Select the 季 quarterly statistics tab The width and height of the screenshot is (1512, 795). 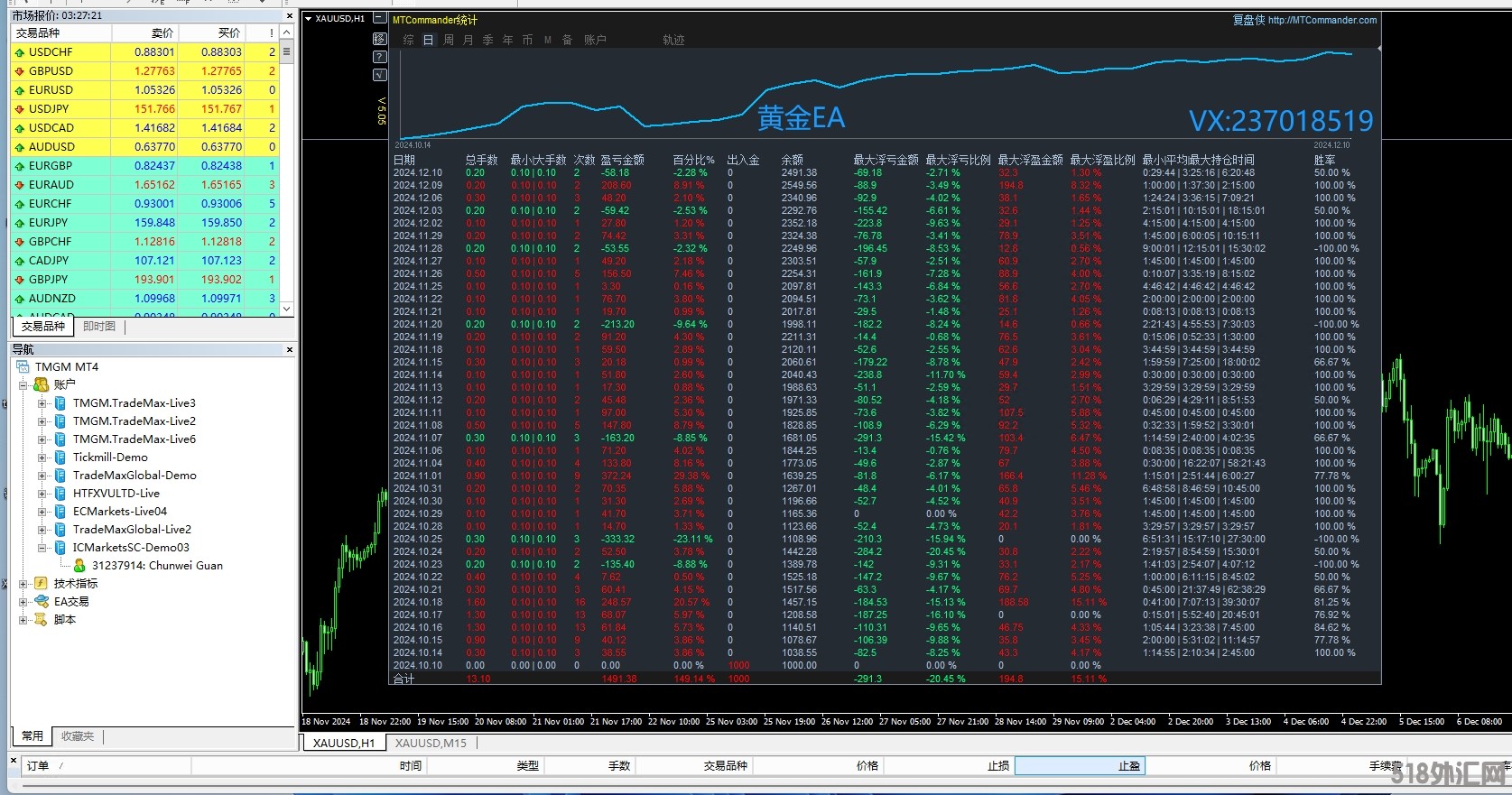click(x=488, y=41)
